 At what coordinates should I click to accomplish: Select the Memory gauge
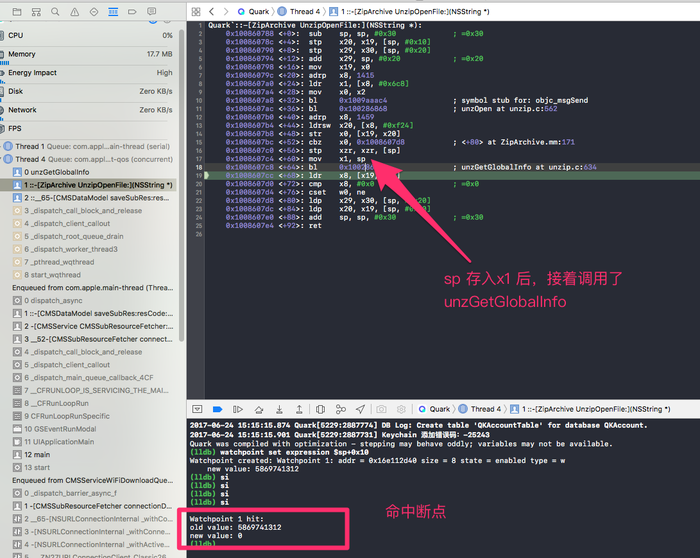coord(87,54)
